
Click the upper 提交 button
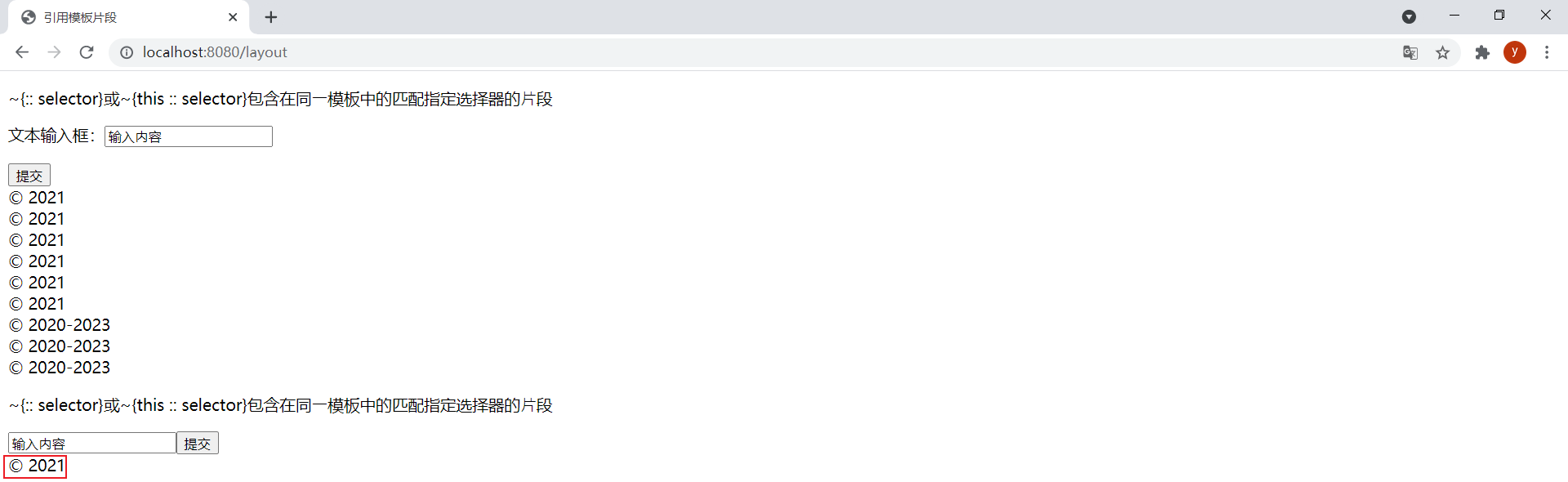coord(29,176)
